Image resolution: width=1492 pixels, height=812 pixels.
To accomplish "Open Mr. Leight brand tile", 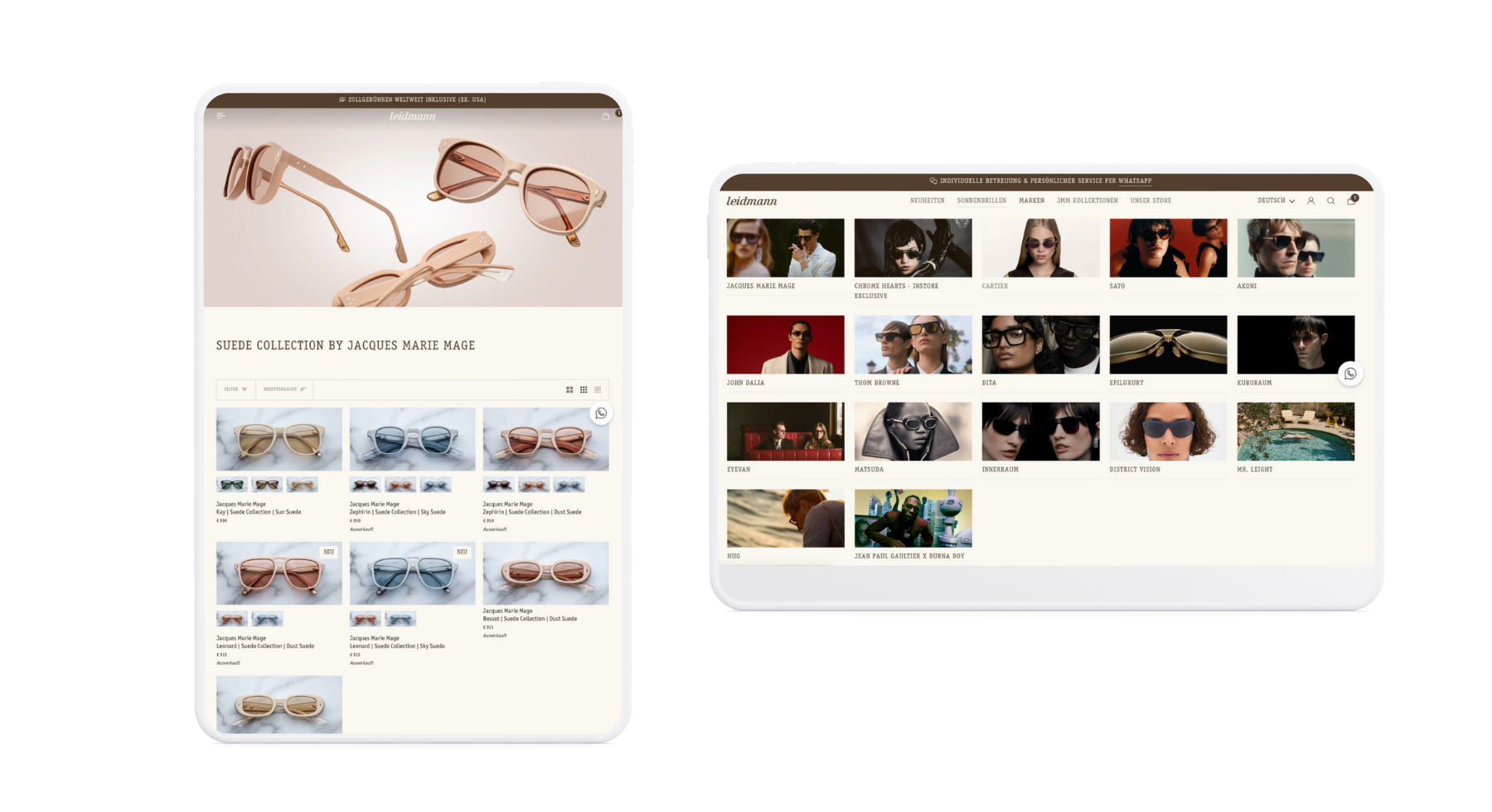I will coord(1296,432).
